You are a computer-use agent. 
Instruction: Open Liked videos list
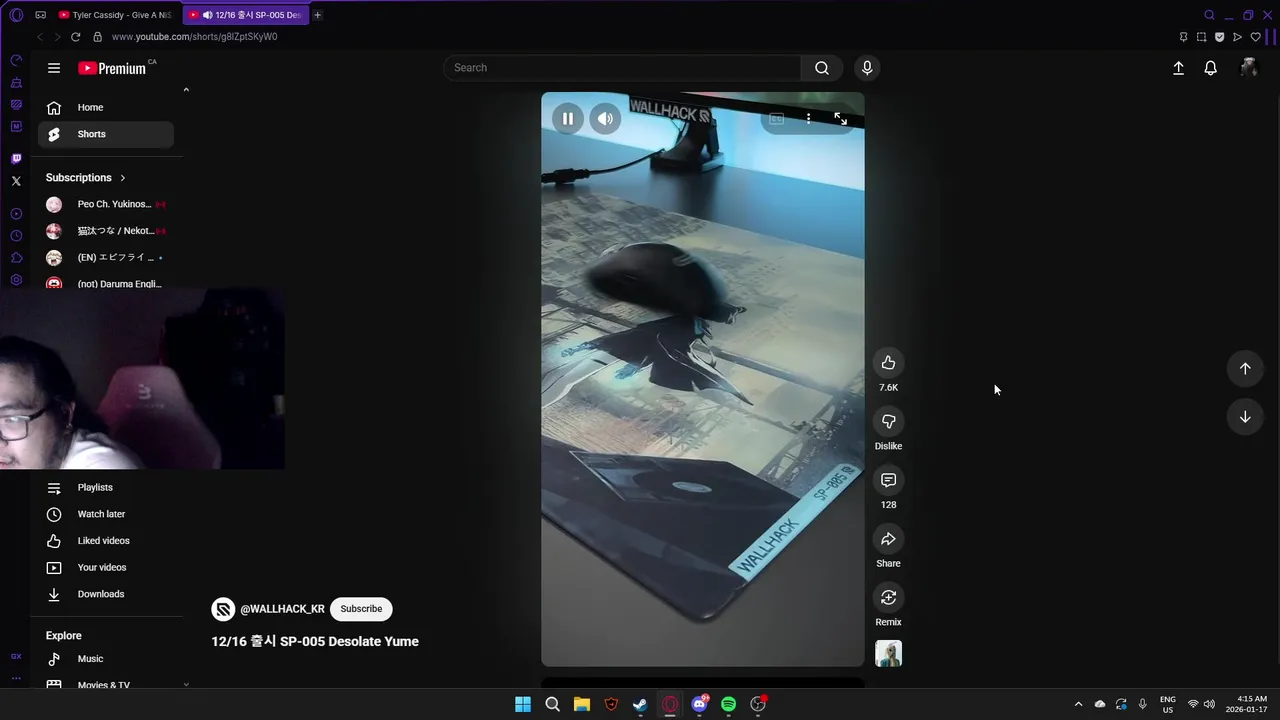[106, 541]
